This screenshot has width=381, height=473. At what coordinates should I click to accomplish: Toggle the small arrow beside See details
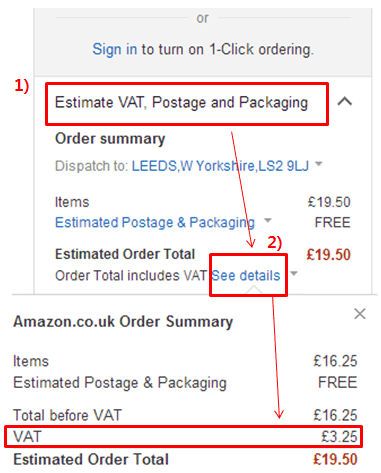pos(294,273)
